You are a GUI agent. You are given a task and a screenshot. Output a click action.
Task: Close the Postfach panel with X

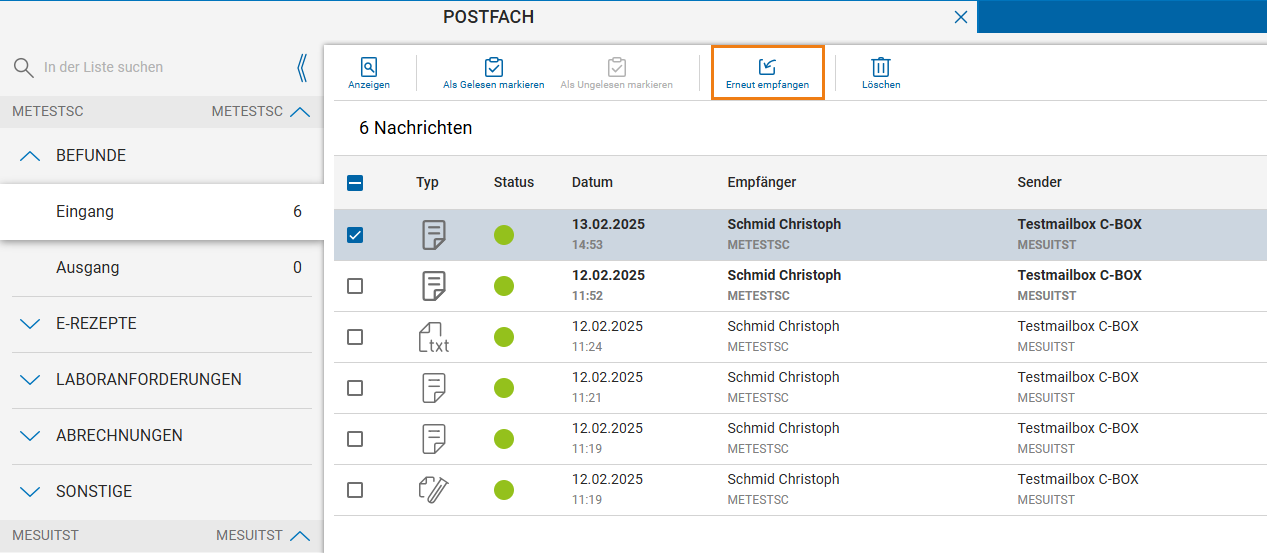click(961, 17)
